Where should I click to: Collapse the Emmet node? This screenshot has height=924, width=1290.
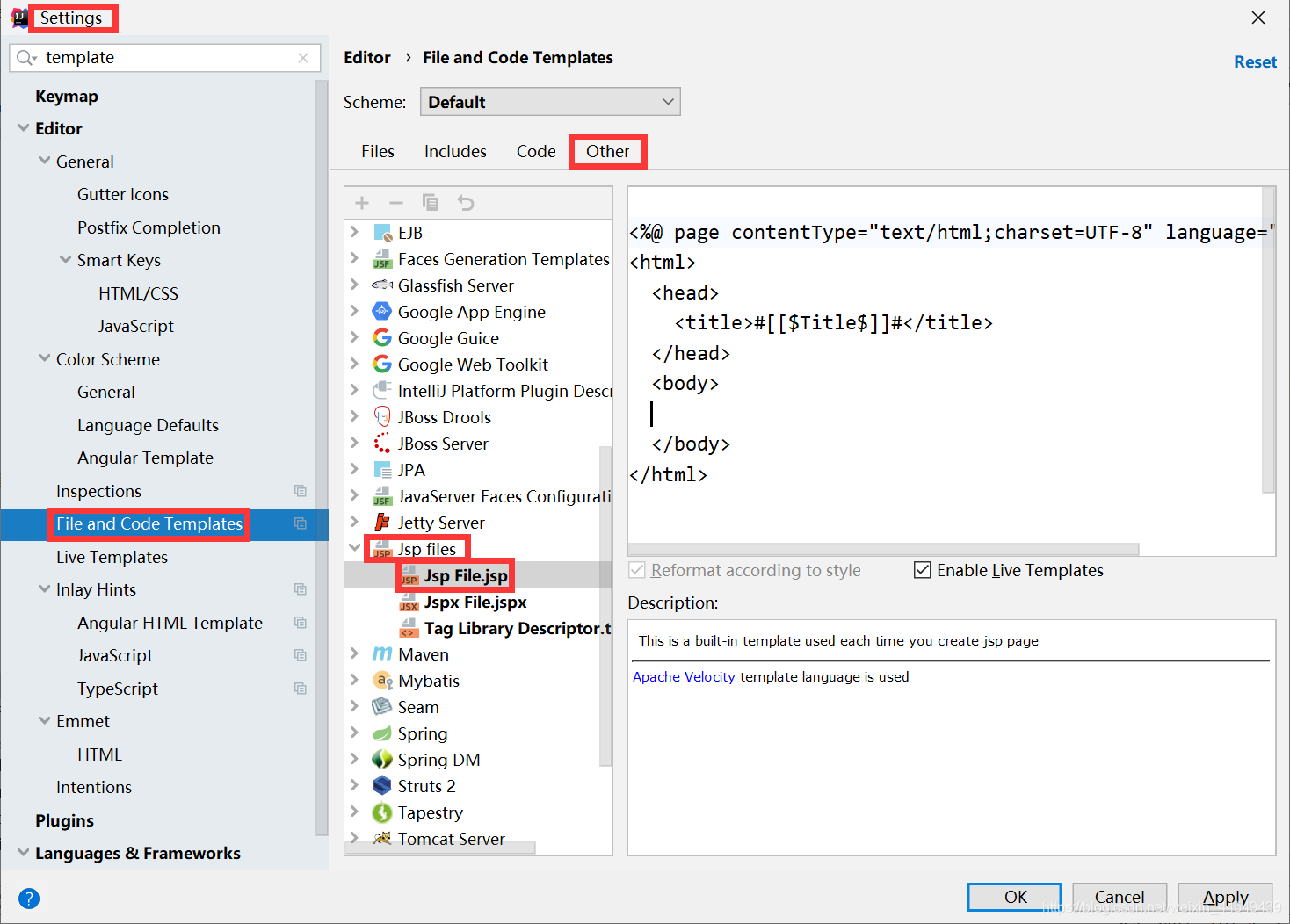(45, 721)
